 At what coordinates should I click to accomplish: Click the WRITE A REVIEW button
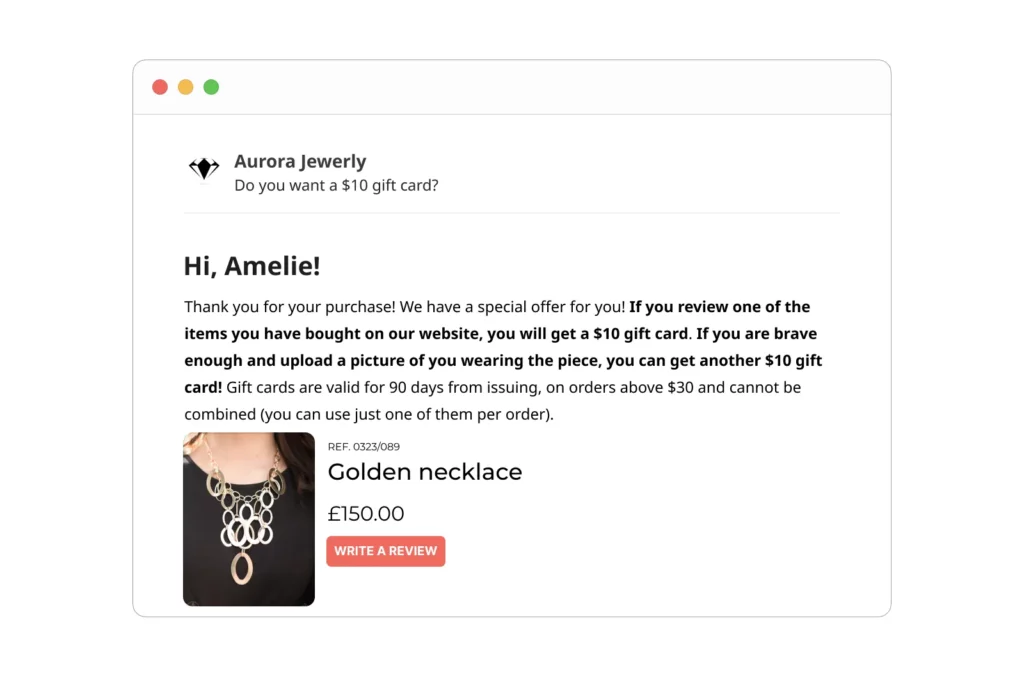(385, 551)
